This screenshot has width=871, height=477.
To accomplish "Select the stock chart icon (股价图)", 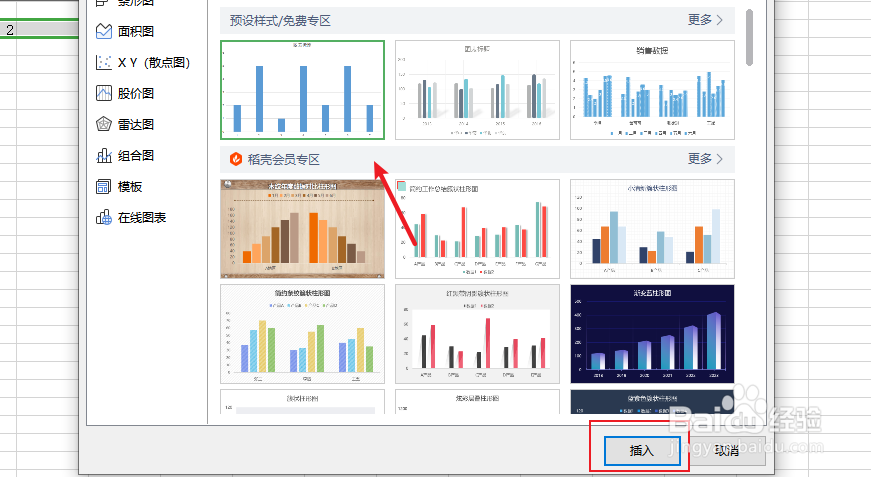I will point(104,93).
